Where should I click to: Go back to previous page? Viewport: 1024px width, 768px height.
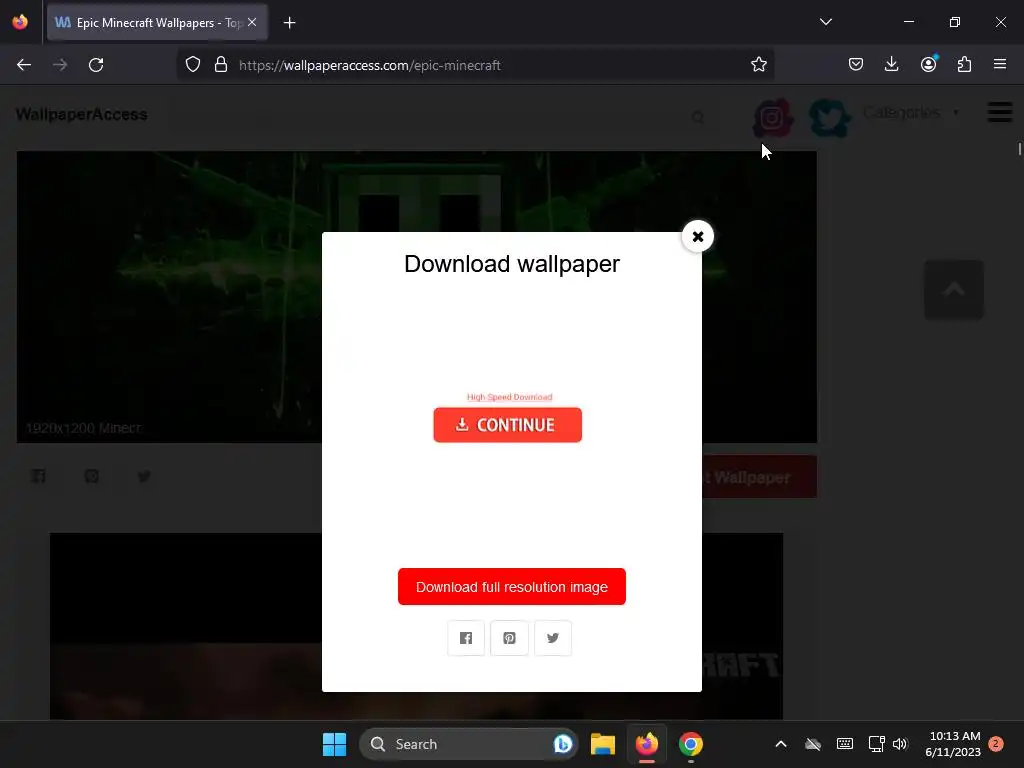tap(24, 65)
